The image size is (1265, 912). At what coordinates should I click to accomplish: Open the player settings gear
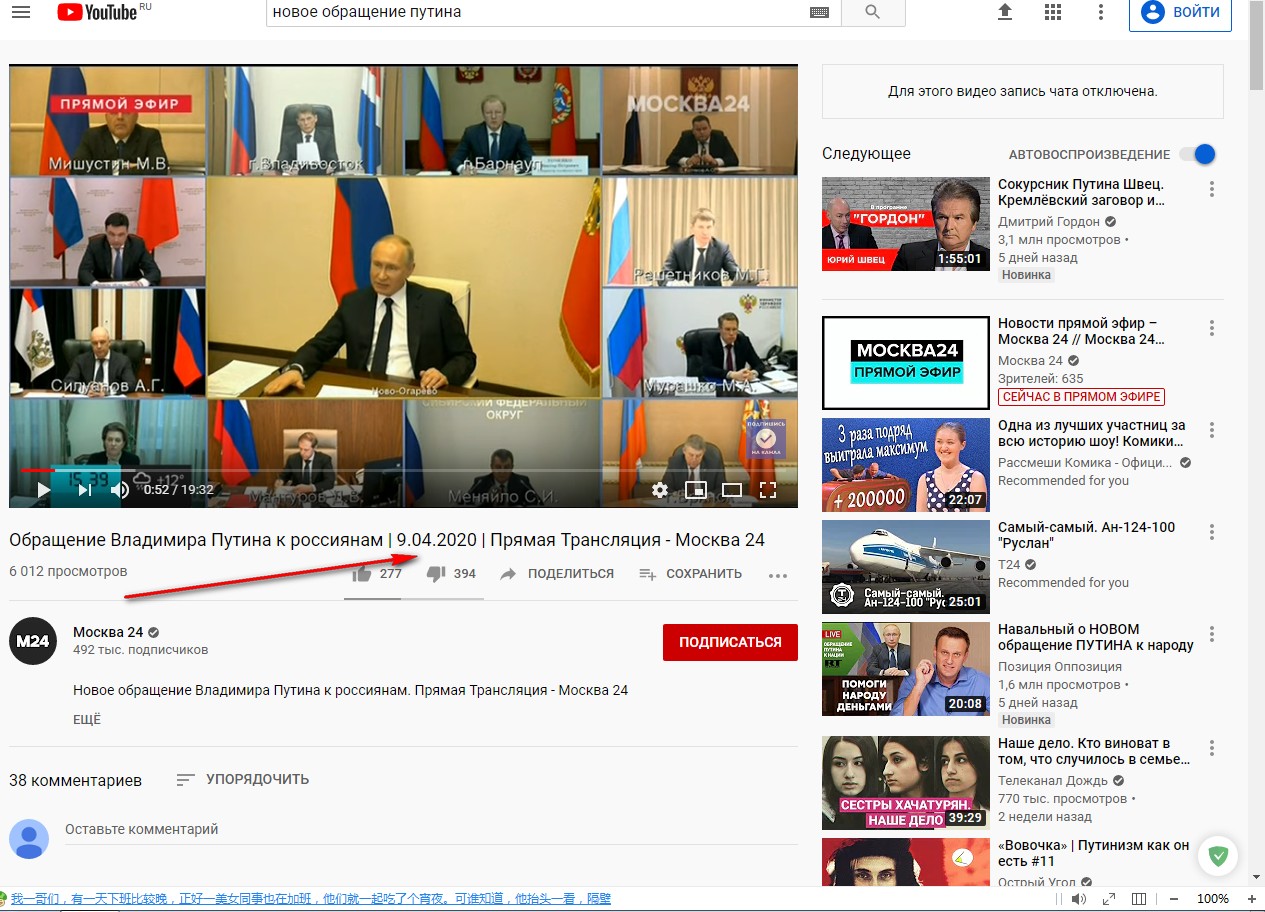coord(659,490)
